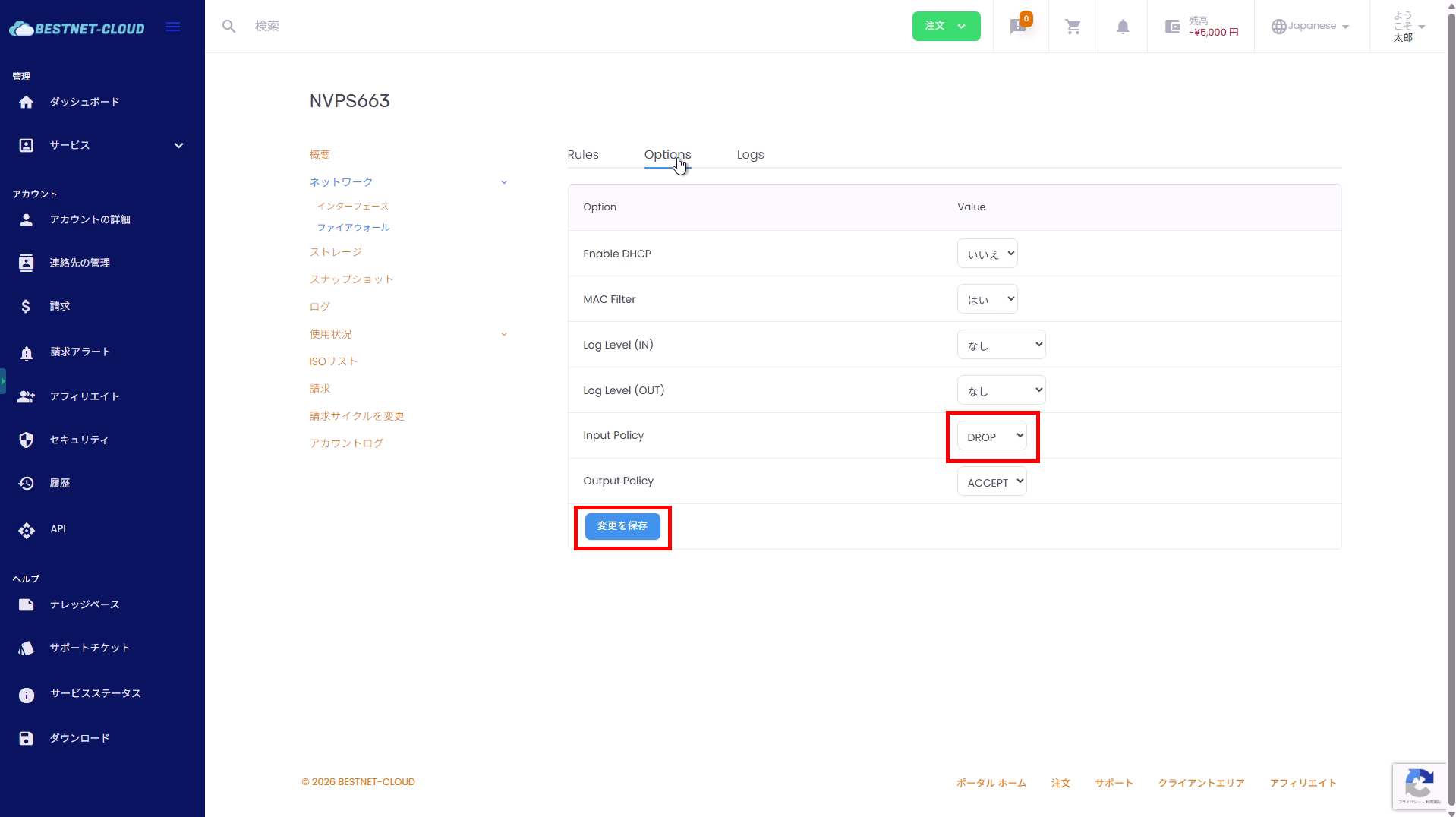Expand the Japanese language selector

(x=1310, y=26)
